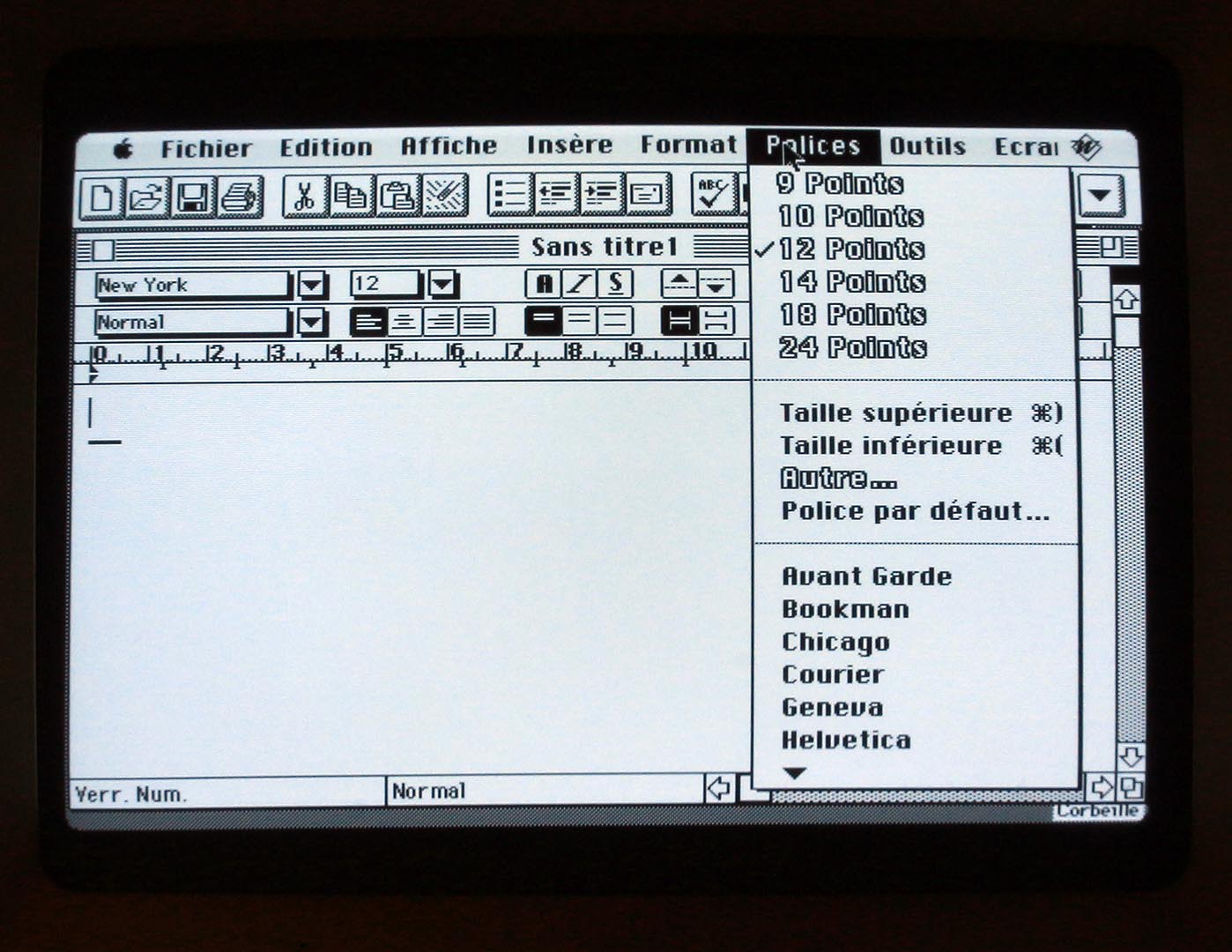Click the vertical scrollbar down arrow

click(x=1130, y=756)
